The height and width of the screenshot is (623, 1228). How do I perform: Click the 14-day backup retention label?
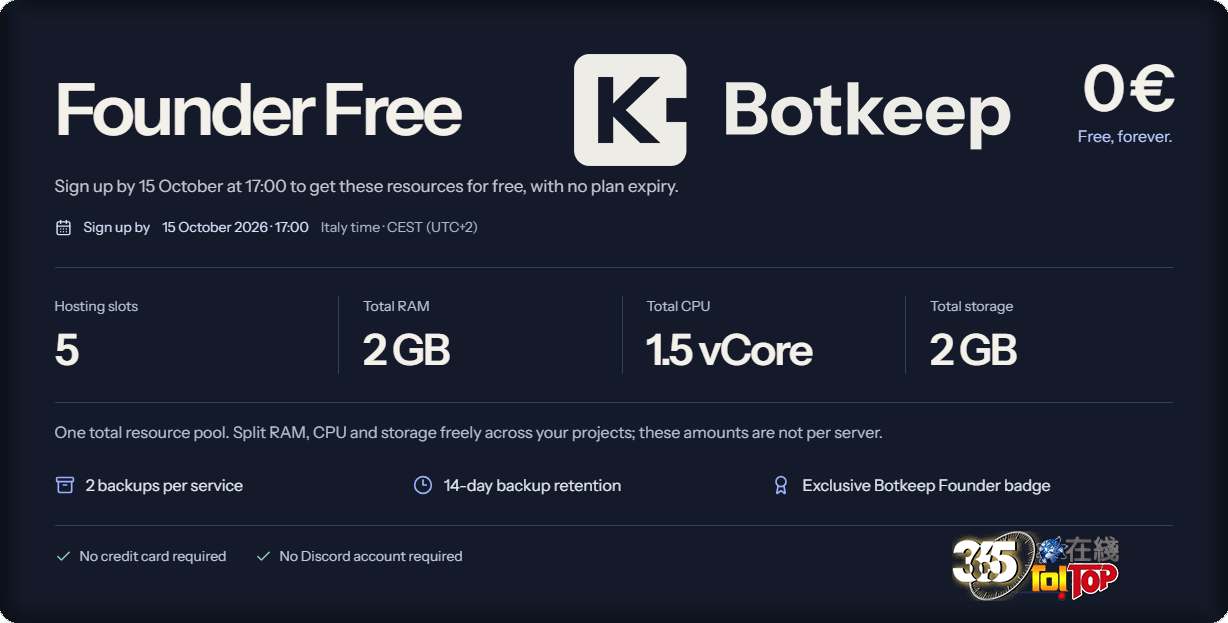[x=532, y=486]
